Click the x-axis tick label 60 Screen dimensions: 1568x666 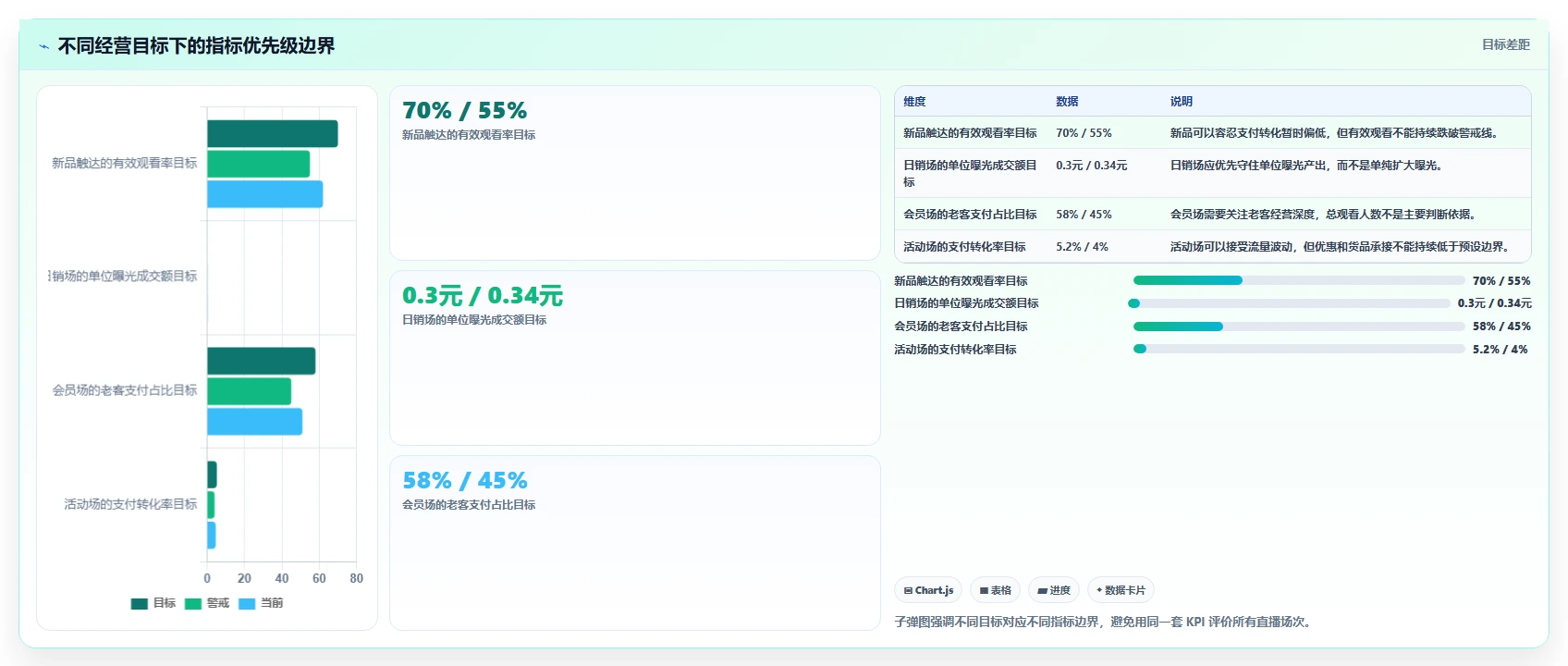click(319, 578)
